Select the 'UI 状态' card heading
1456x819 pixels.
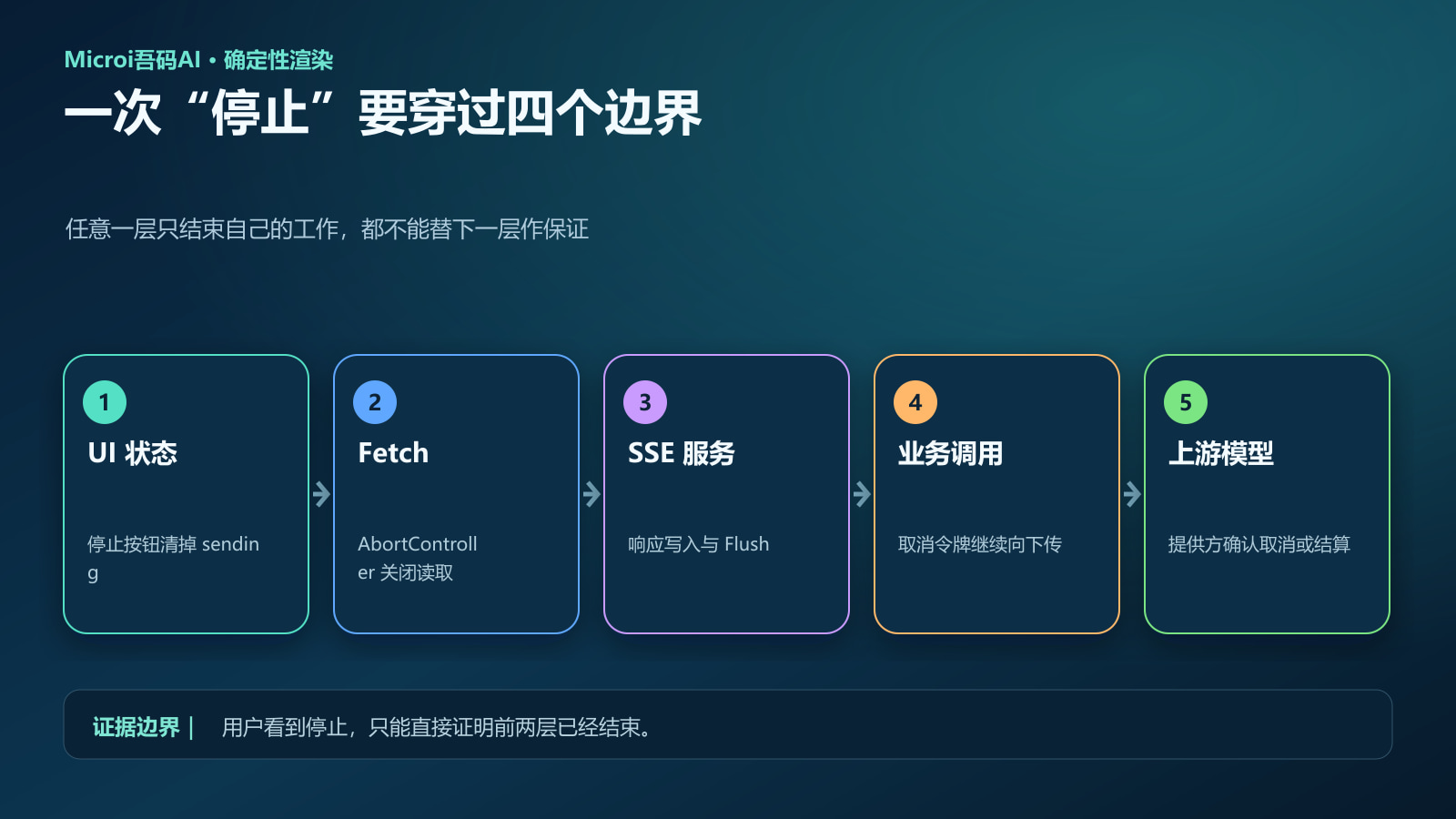[133, 453]
